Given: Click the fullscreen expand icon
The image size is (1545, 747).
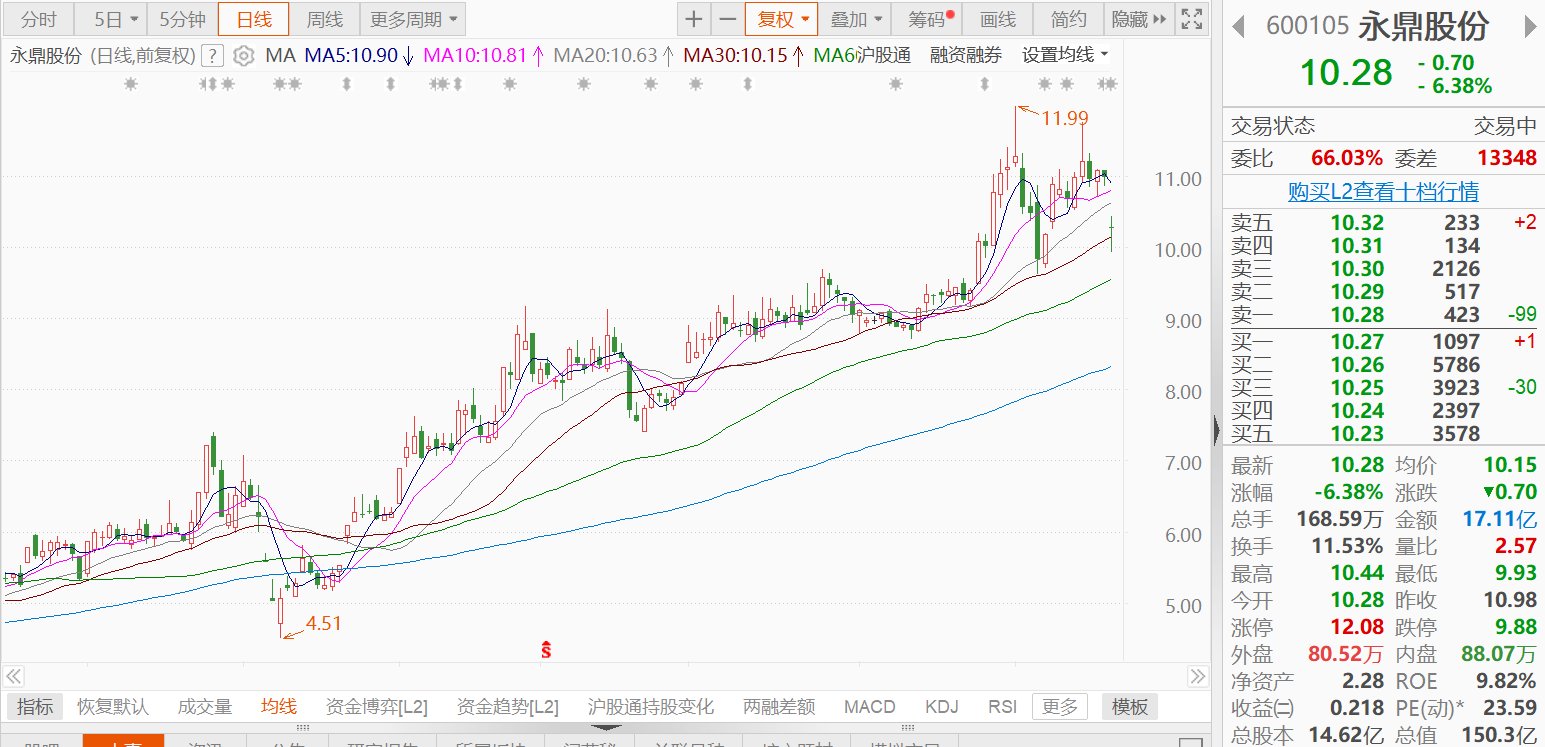Looking at the screenshot, I should pos(1191,19).
